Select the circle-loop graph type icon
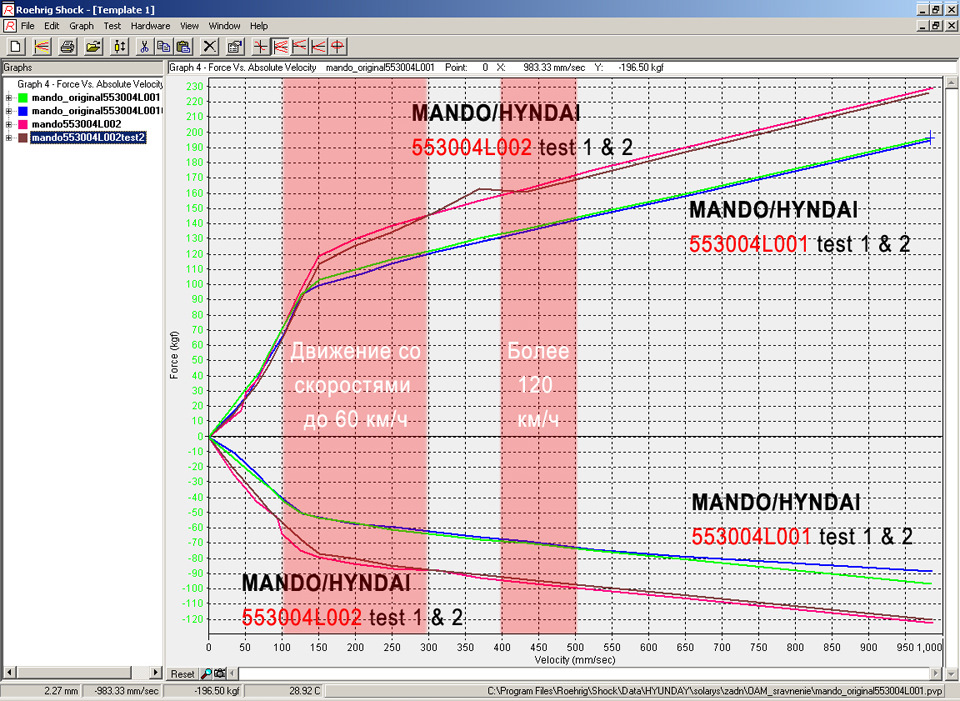 338,47
